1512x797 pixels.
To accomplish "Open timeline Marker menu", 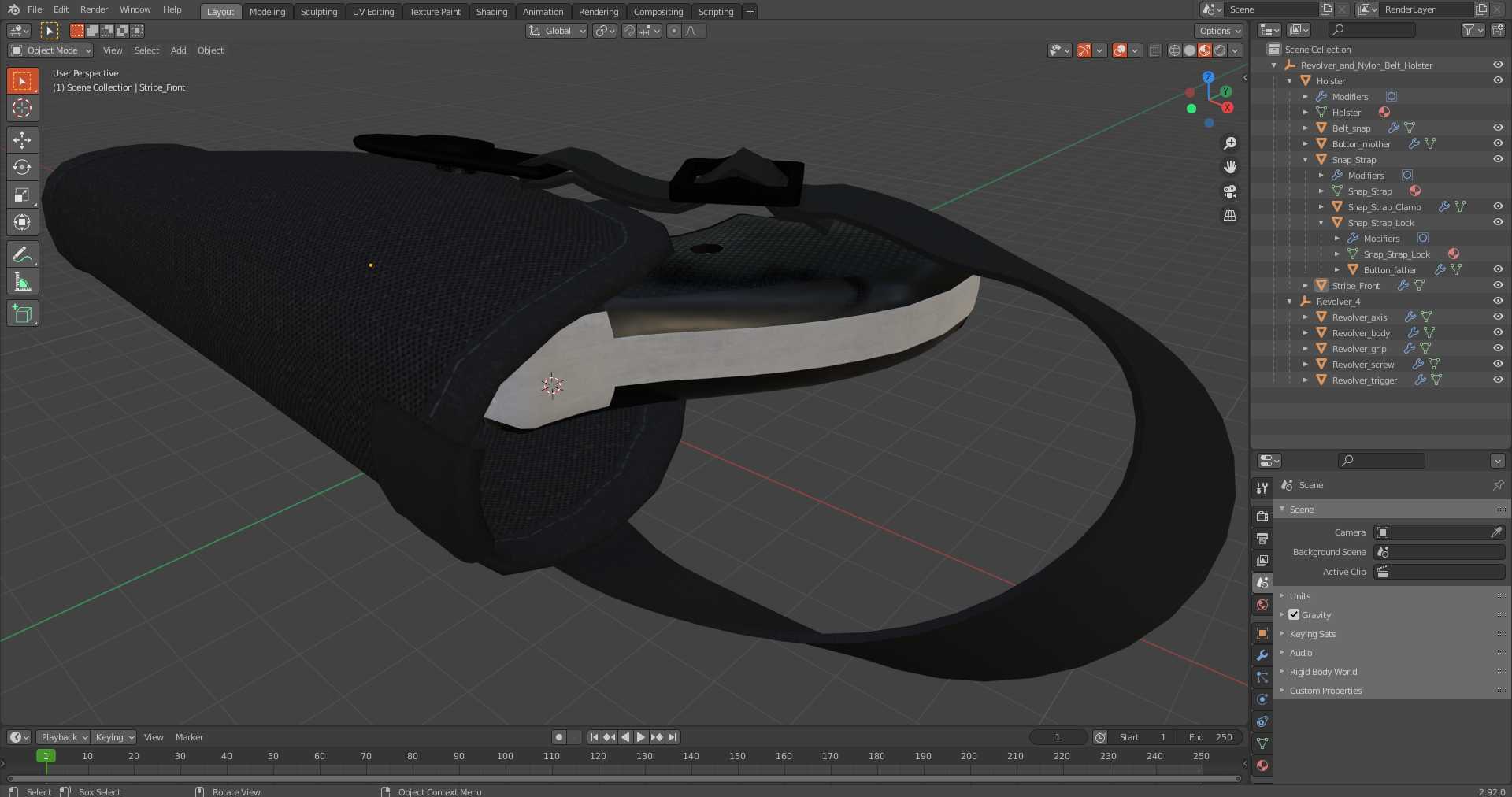I will [189, 737].
